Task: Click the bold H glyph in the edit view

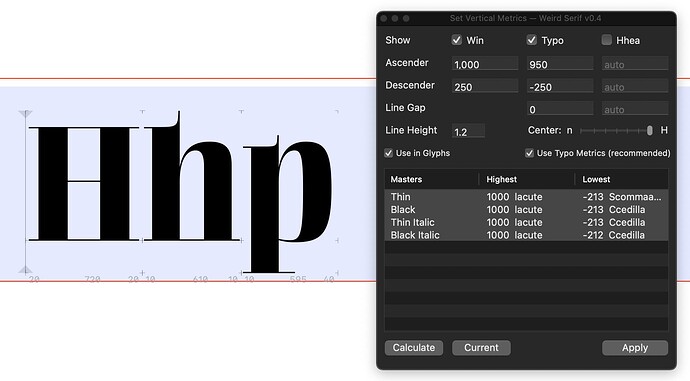Action: tap(84, 184)
